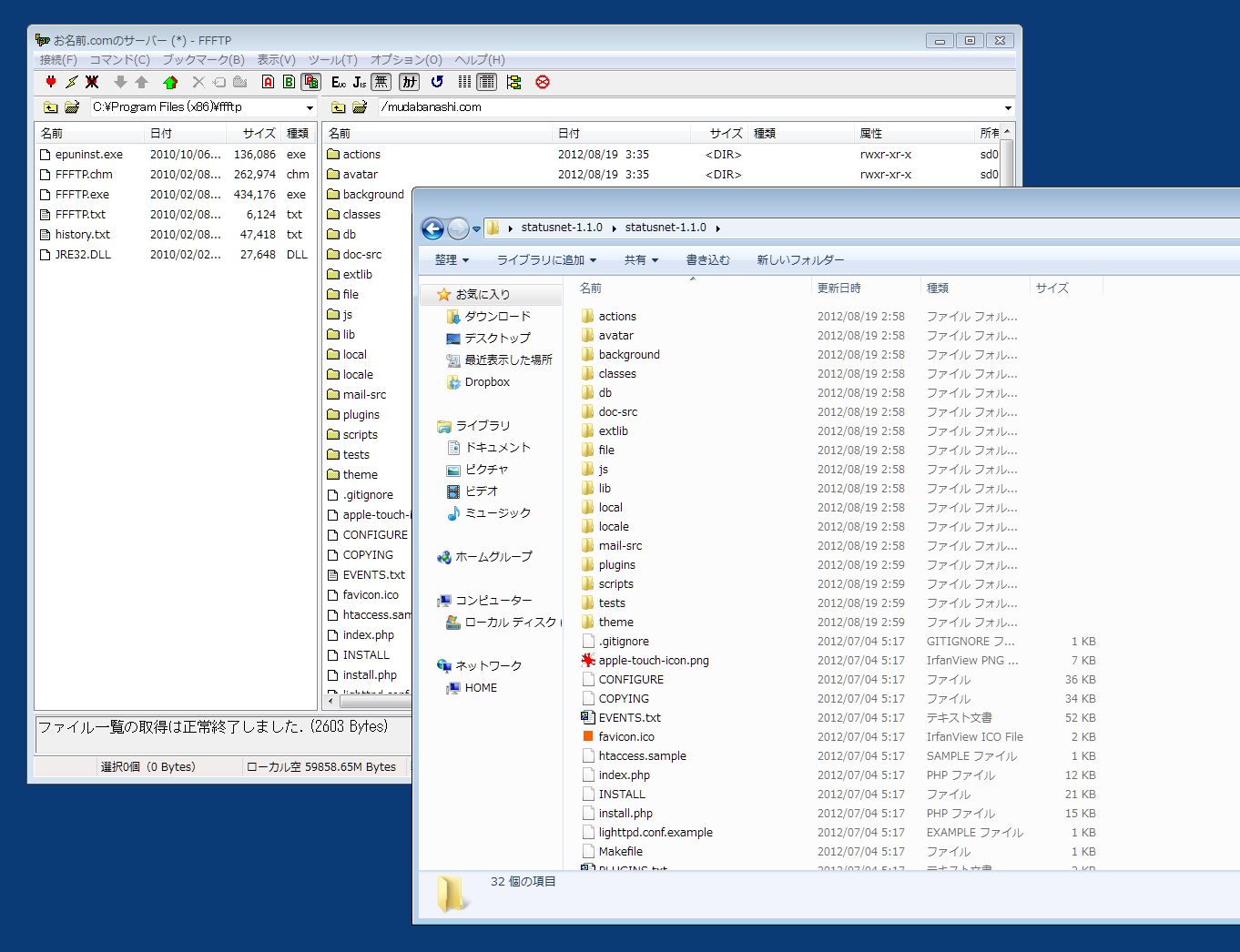This screenshot has width=1240, height=952.
Task: Go up one folder in remote pane
Action: (339, 107)
